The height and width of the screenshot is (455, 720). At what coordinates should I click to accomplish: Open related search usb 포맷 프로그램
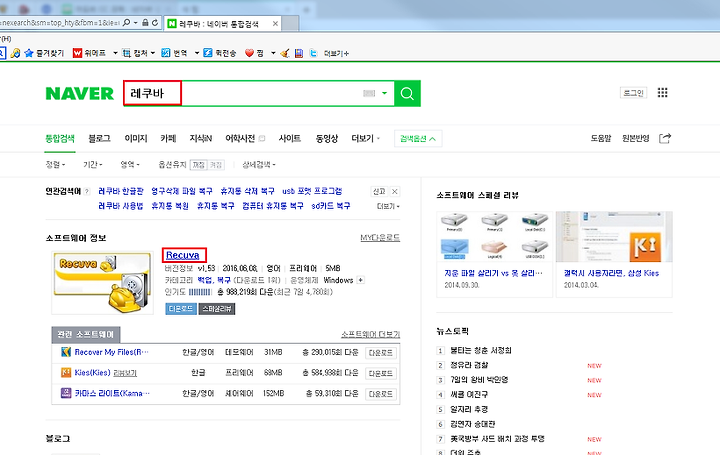click(312, 191)
